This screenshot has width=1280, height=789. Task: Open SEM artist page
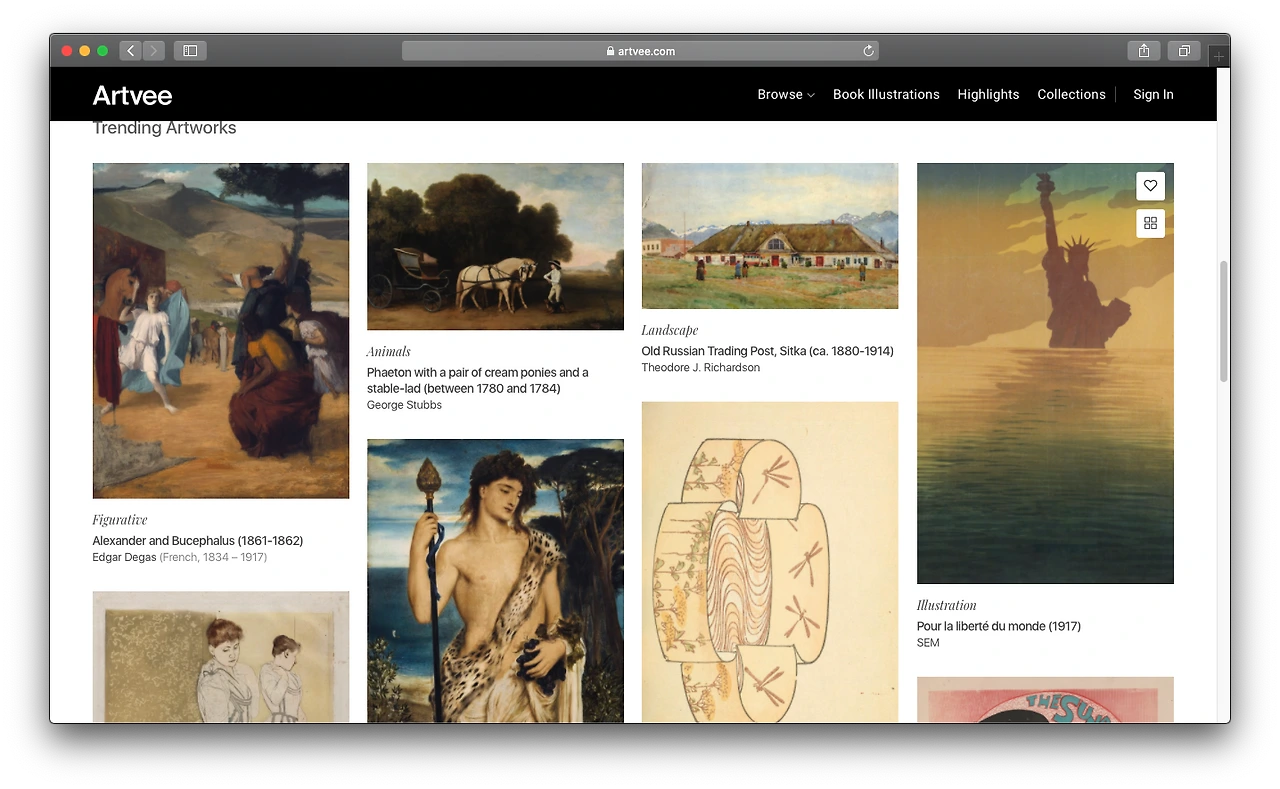tap(928, 643)
